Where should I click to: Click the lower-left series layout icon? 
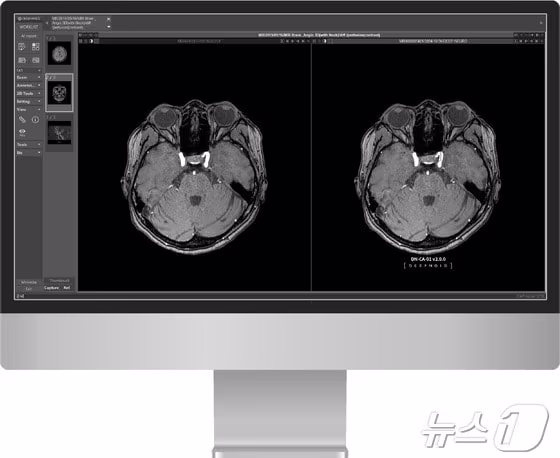22,60
